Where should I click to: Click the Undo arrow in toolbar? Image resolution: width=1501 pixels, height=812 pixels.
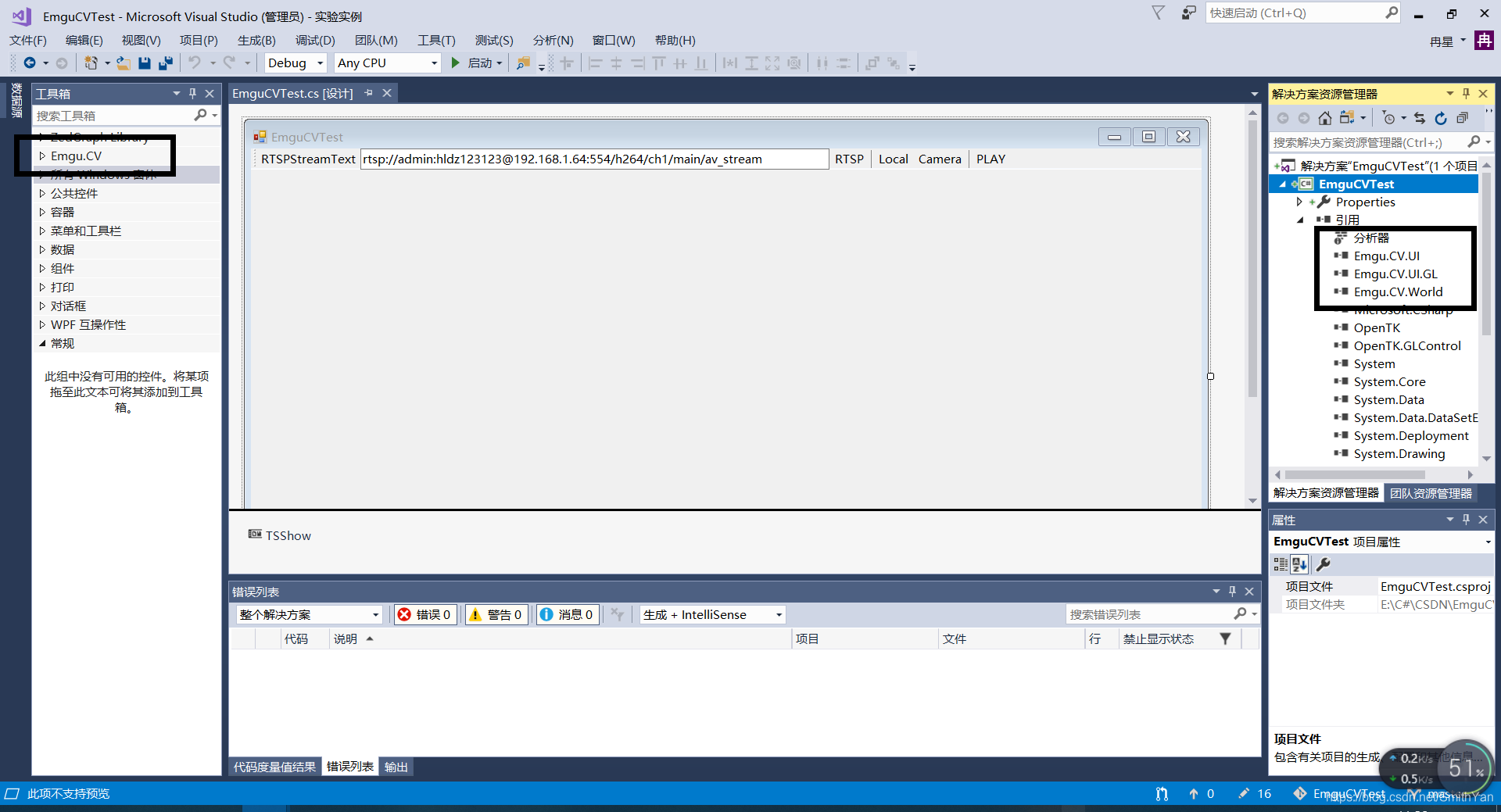(195, 63)
